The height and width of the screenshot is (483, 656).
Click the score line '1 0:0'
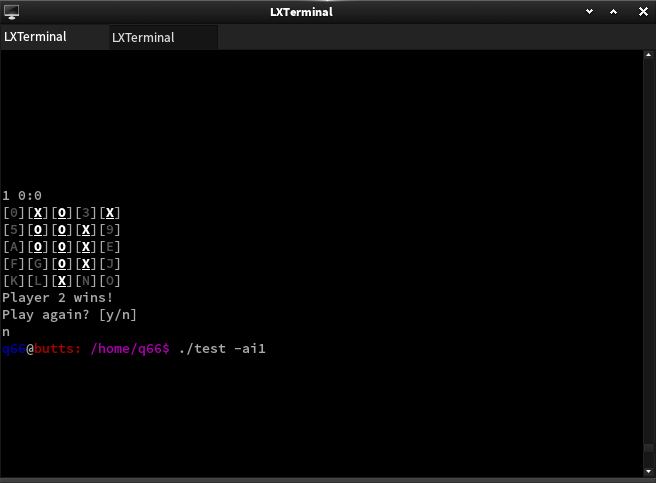(22, 195)
